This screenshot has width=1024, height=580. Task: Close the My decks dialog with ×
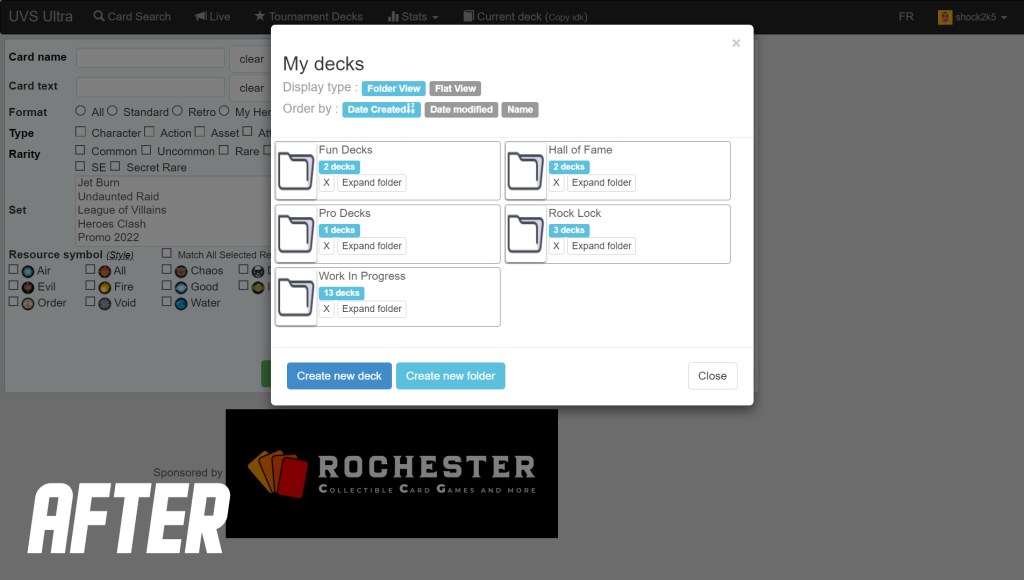click(x=736, y=43)
